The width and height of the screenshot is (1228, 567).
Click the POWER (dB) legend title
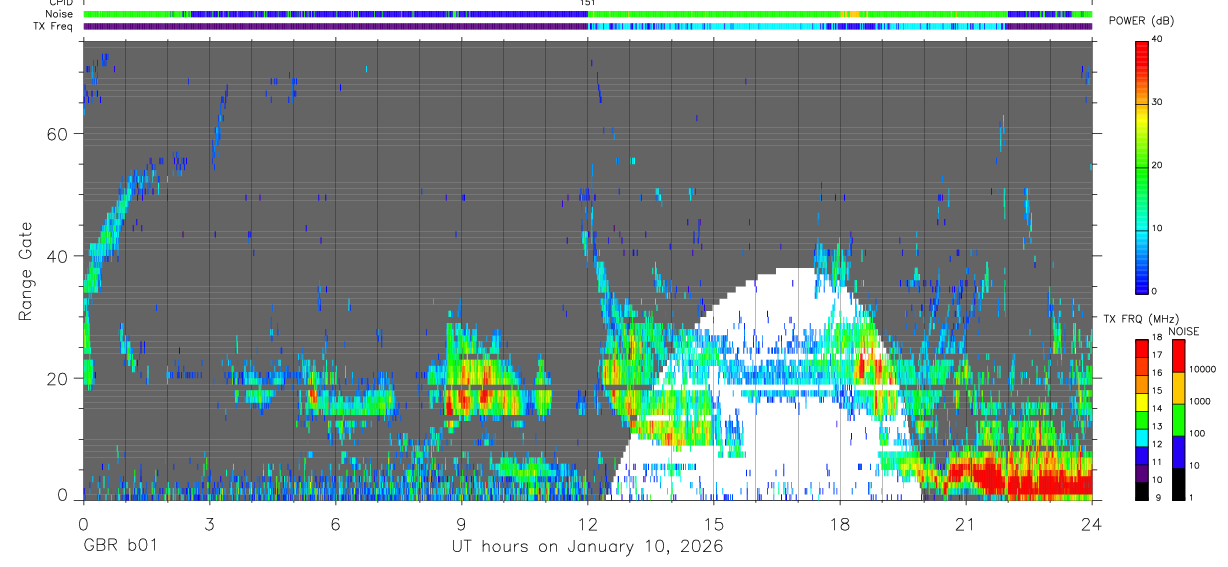pyautogui.click(x=1142, y=22)
